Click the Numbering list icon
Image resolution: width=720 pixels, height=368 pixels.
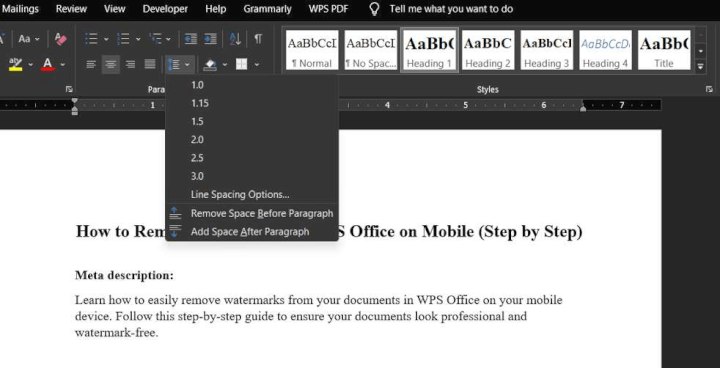pos(123,39)
